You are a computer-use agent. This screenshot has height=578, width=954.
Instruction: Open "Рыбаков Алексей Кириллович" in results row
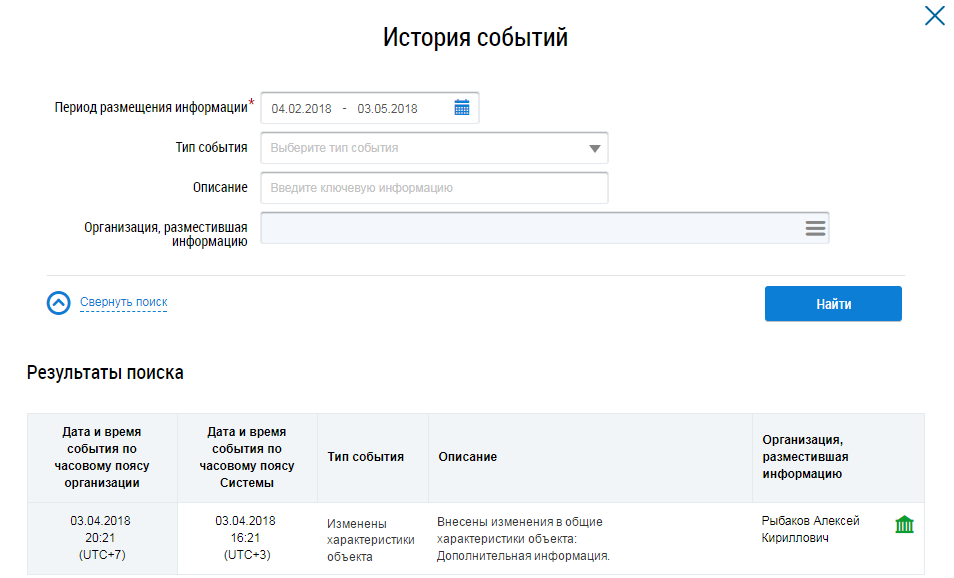pos(810,530)
